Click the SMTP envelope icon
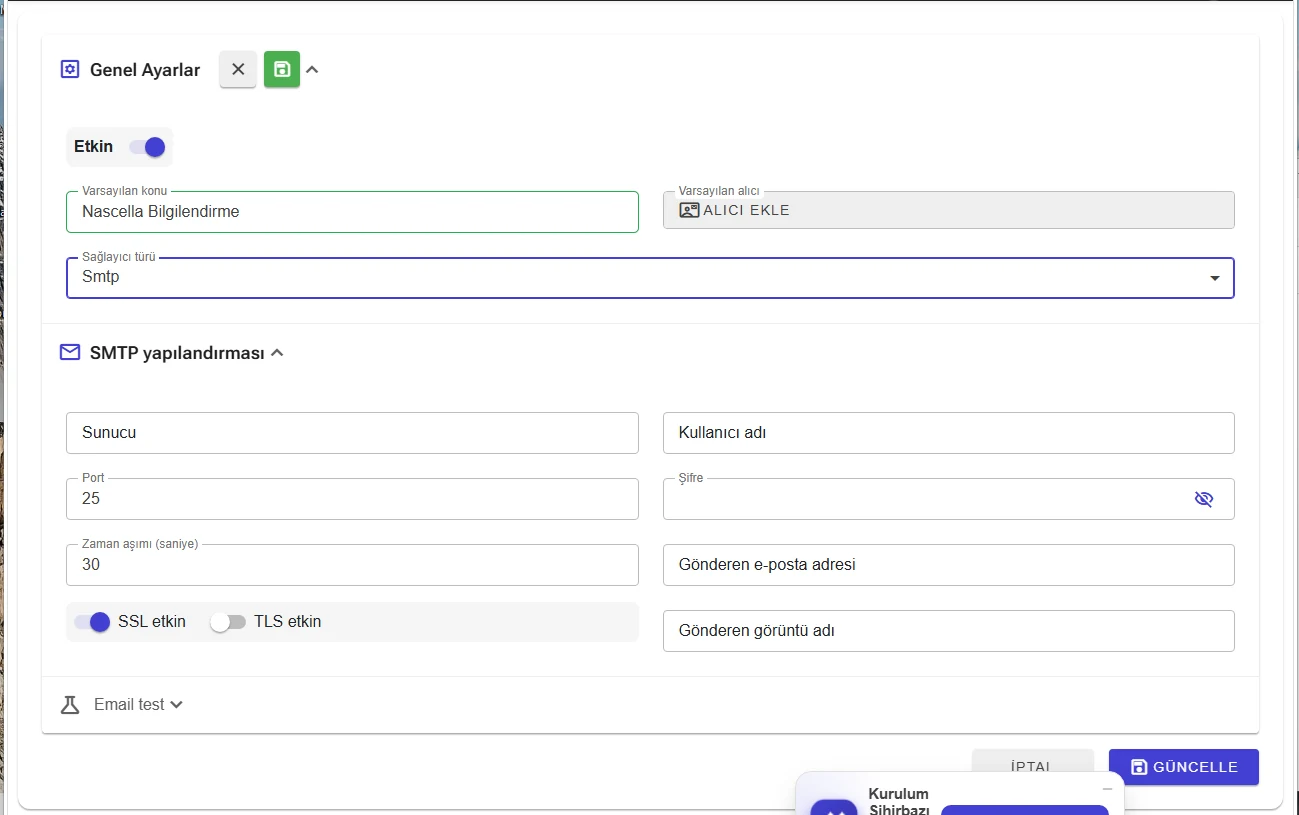The height and width of the screenshot is (815, 1299). coord(70,352)
